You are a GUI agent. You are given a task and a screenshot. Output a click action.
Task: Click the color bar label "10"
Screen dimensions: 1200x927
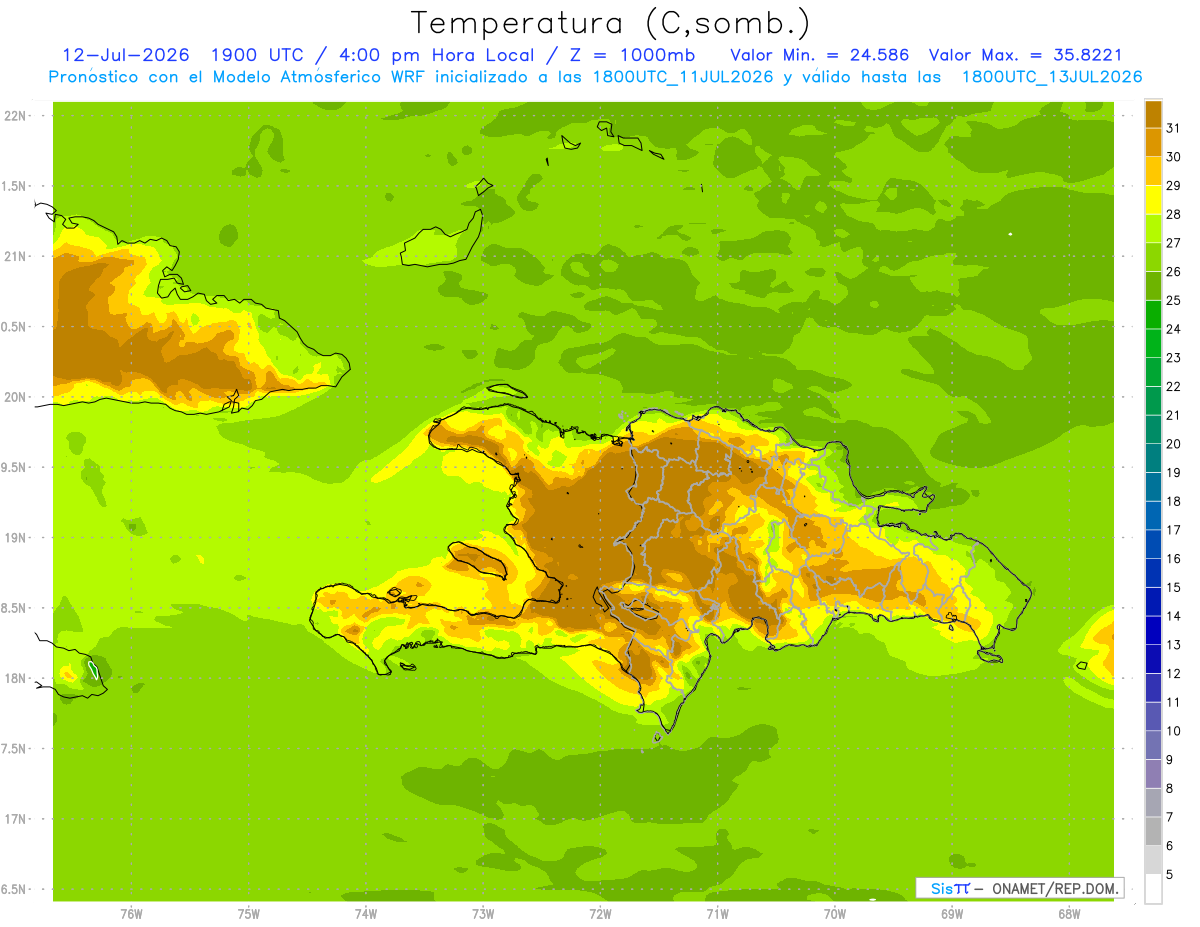[1174, 731]
